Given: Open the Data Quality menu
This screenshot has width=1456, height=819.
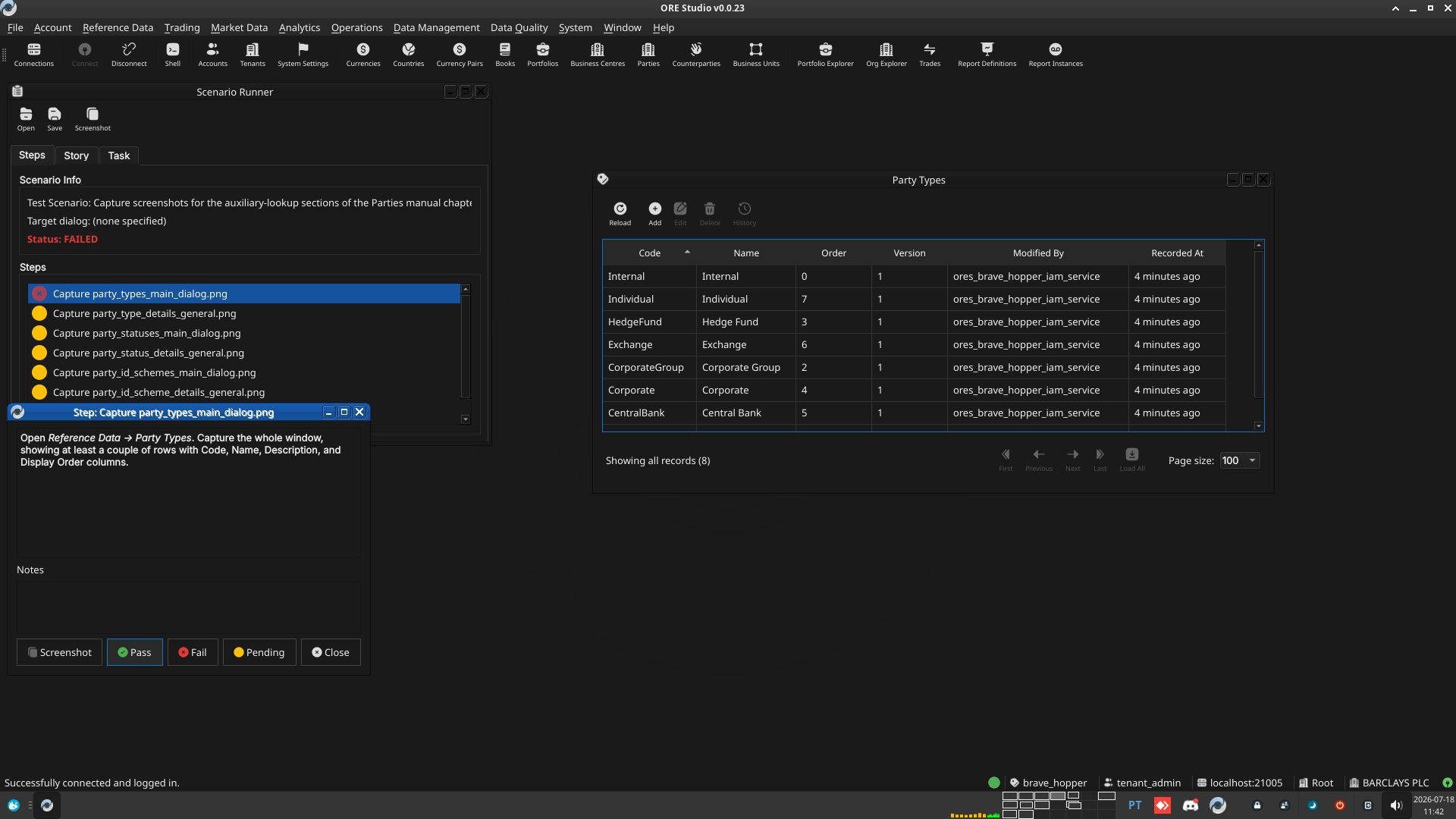Looking at the screenshot, I should point(519,27).
